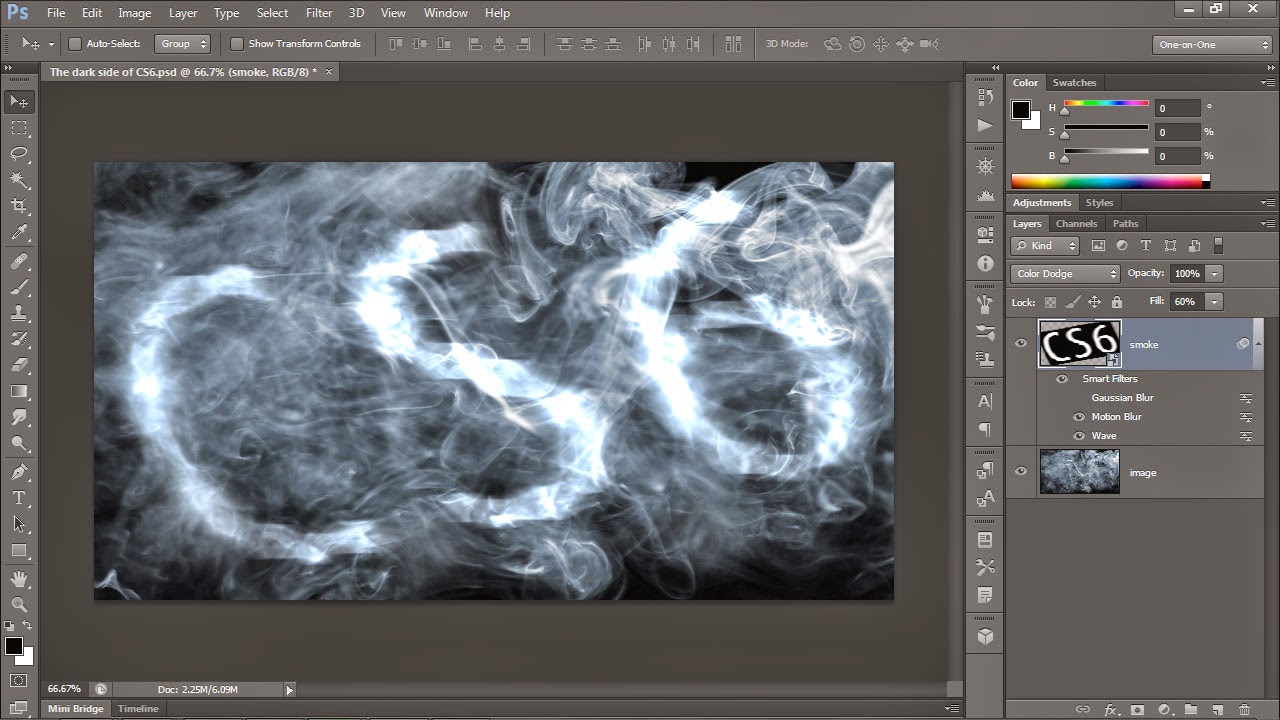Enable the Auto-Select checkbox
Image resolution: width=1280 pixels, height=720 pixels.
(x=74, y=44)
